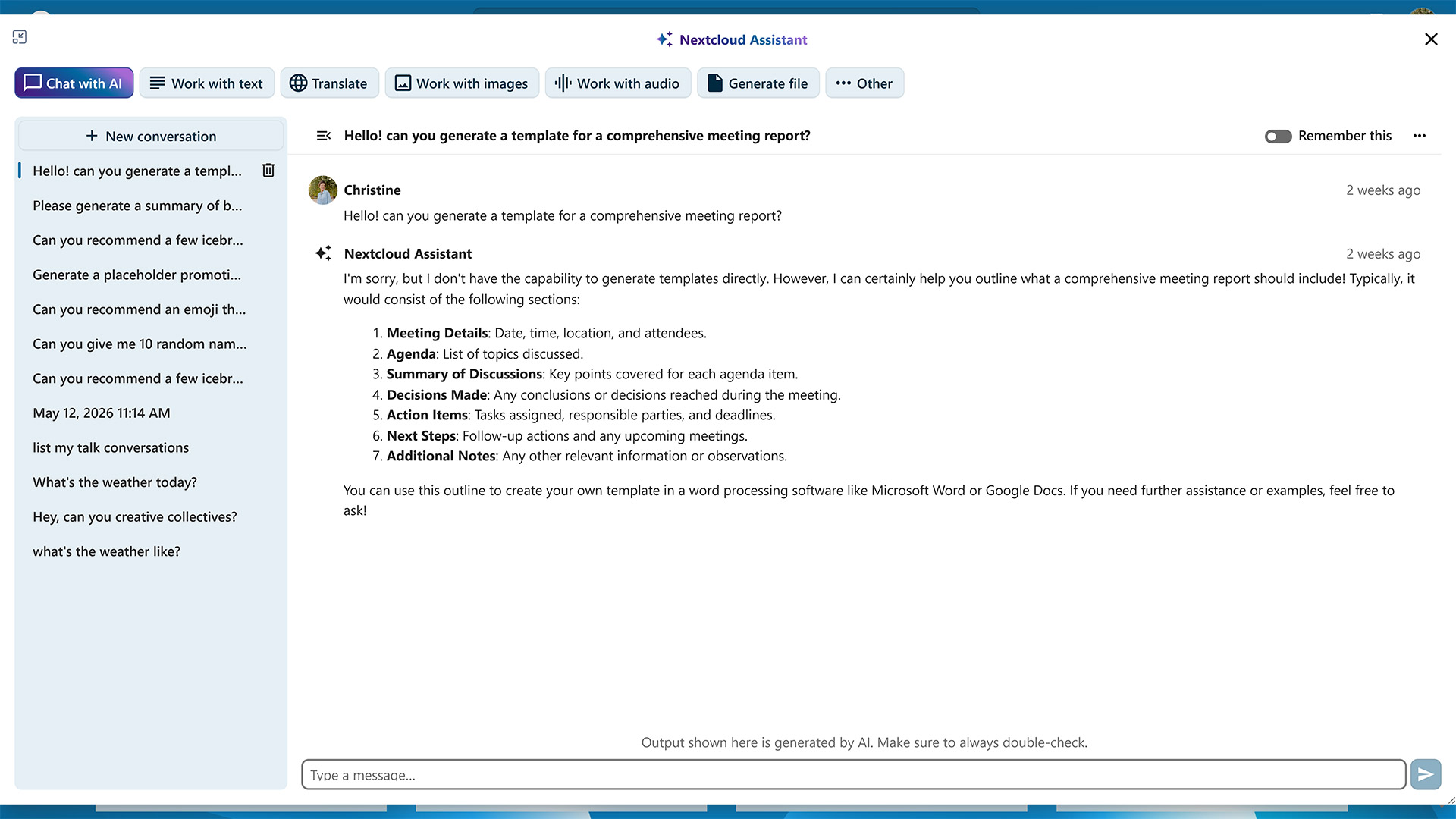The width and height of the screenshot is (1456, 819).
Task: Select the Generate file tab
Action: point(758,83)
